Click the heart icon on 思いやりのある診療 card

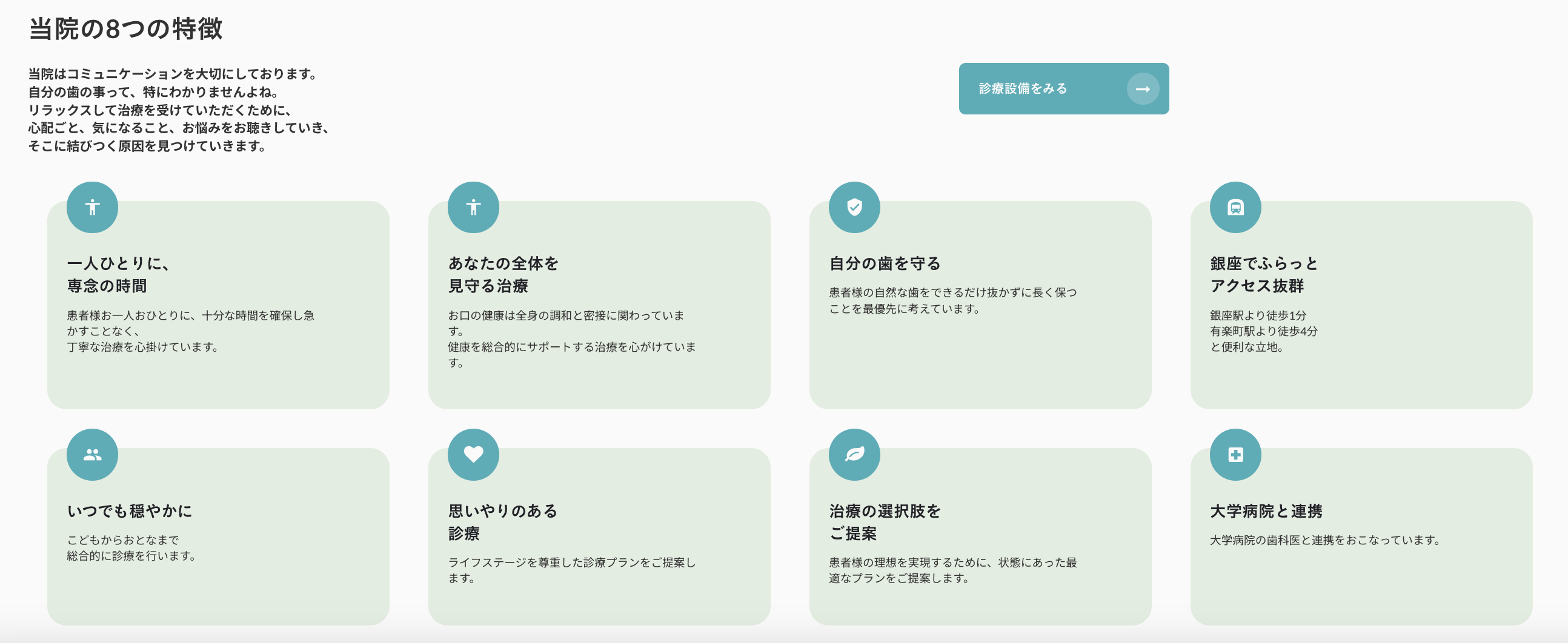click(x=473, y=455)
